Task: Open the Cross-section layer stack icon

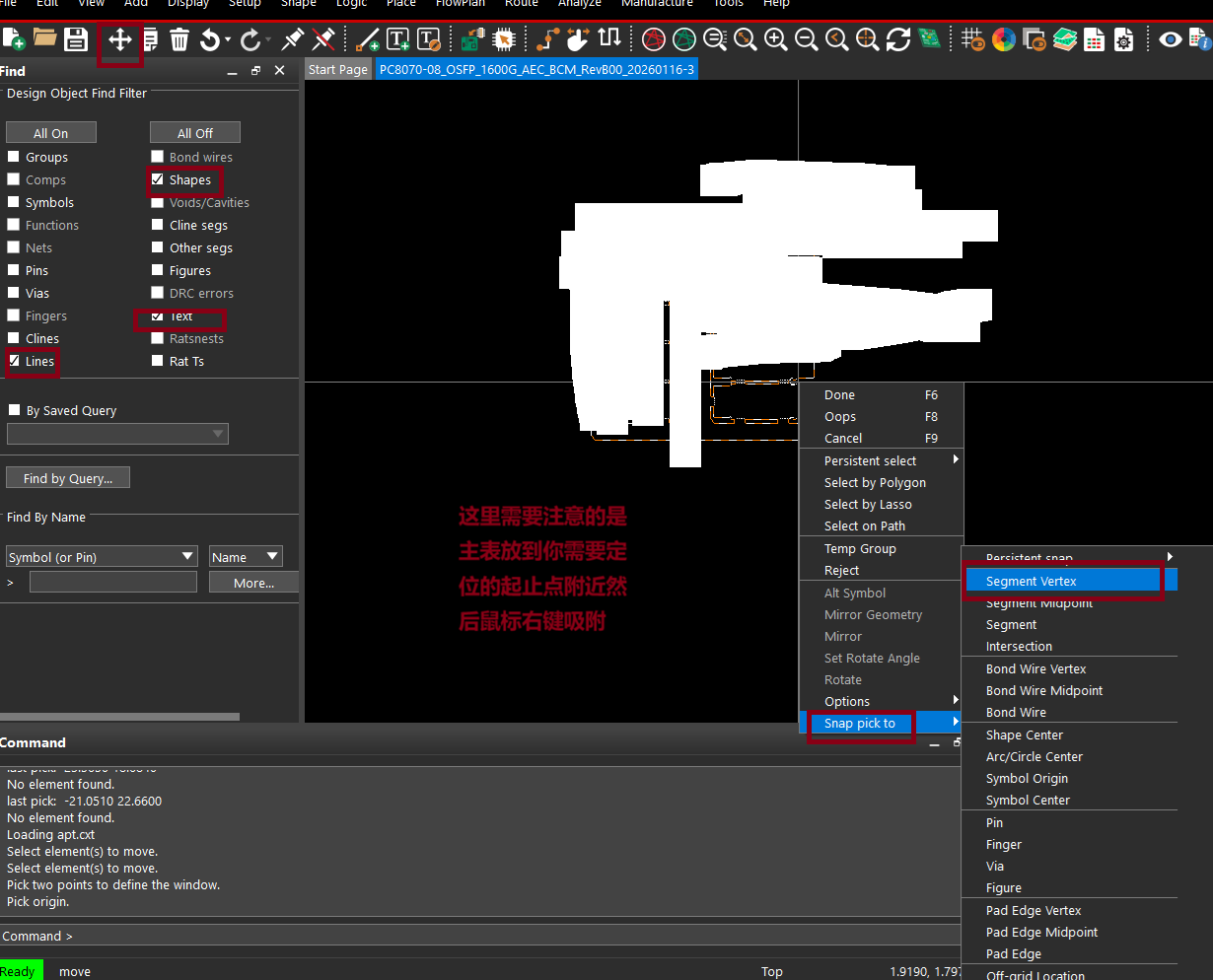Action: point(1065,39)
